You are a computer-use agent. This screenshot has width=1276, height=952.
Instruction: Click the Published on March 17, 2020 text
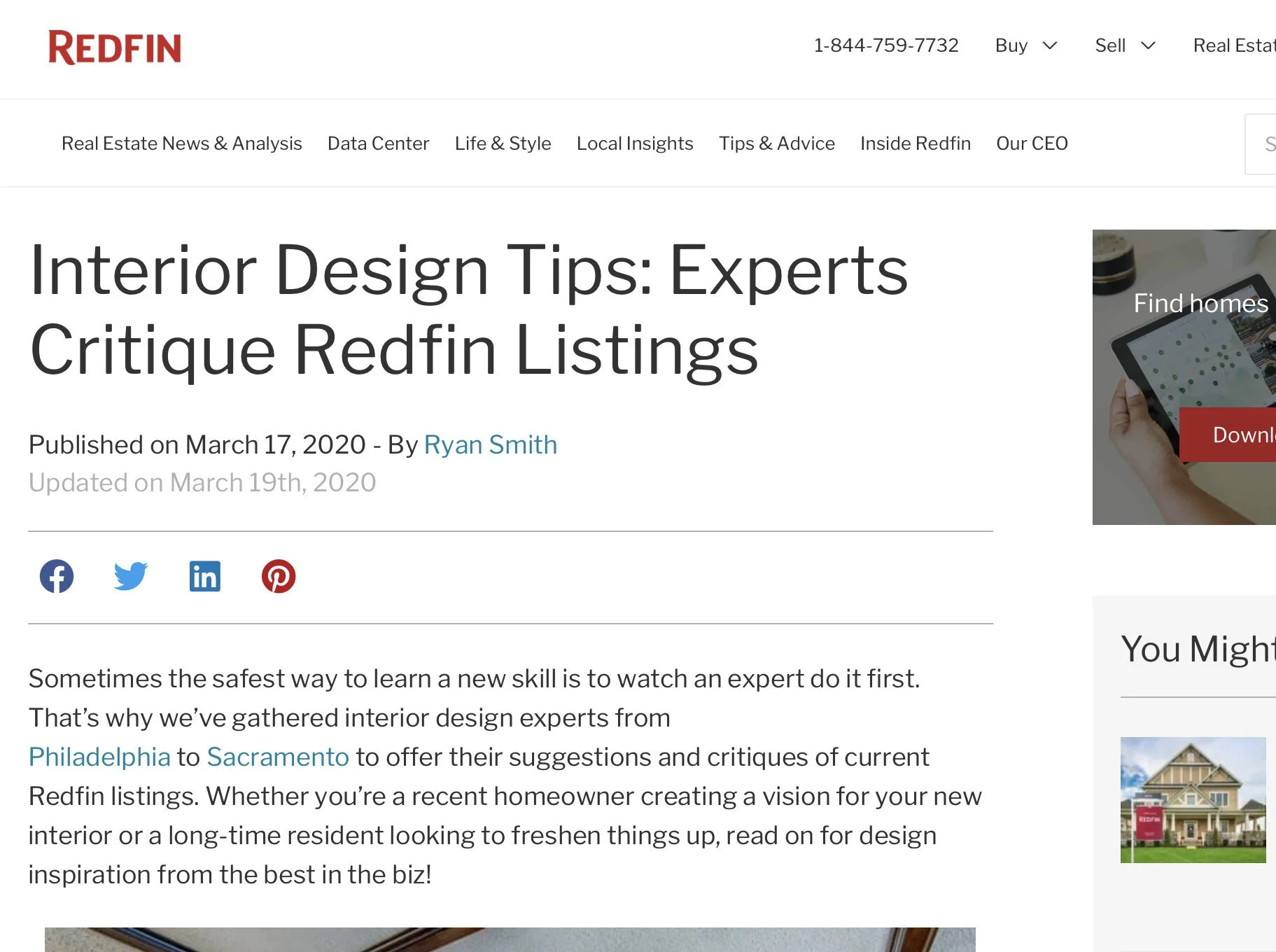pyautogui.click(x=197, y=444)
